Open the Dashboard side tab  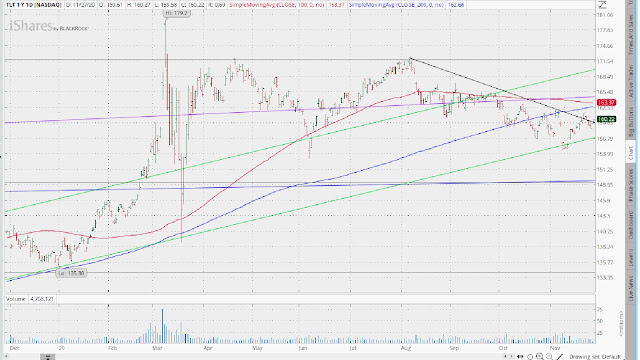631,225
